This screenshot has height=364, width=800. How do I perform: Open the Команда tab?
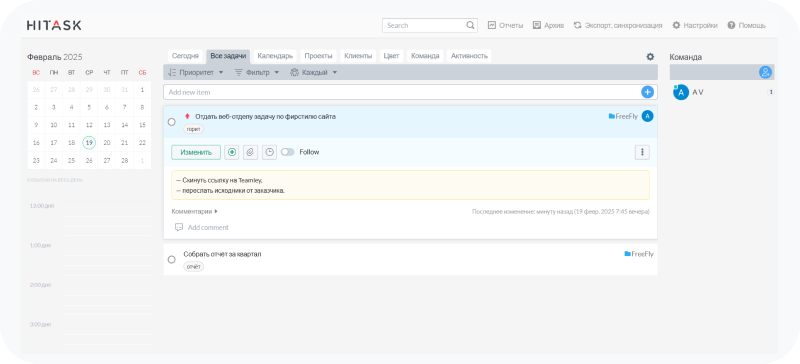point(425,56)
